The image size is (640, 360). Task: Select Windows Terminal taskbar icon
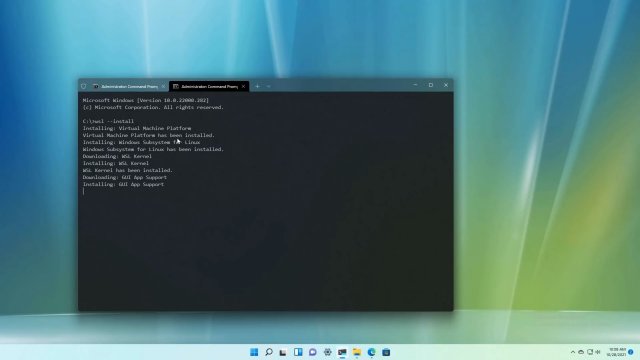342,352
